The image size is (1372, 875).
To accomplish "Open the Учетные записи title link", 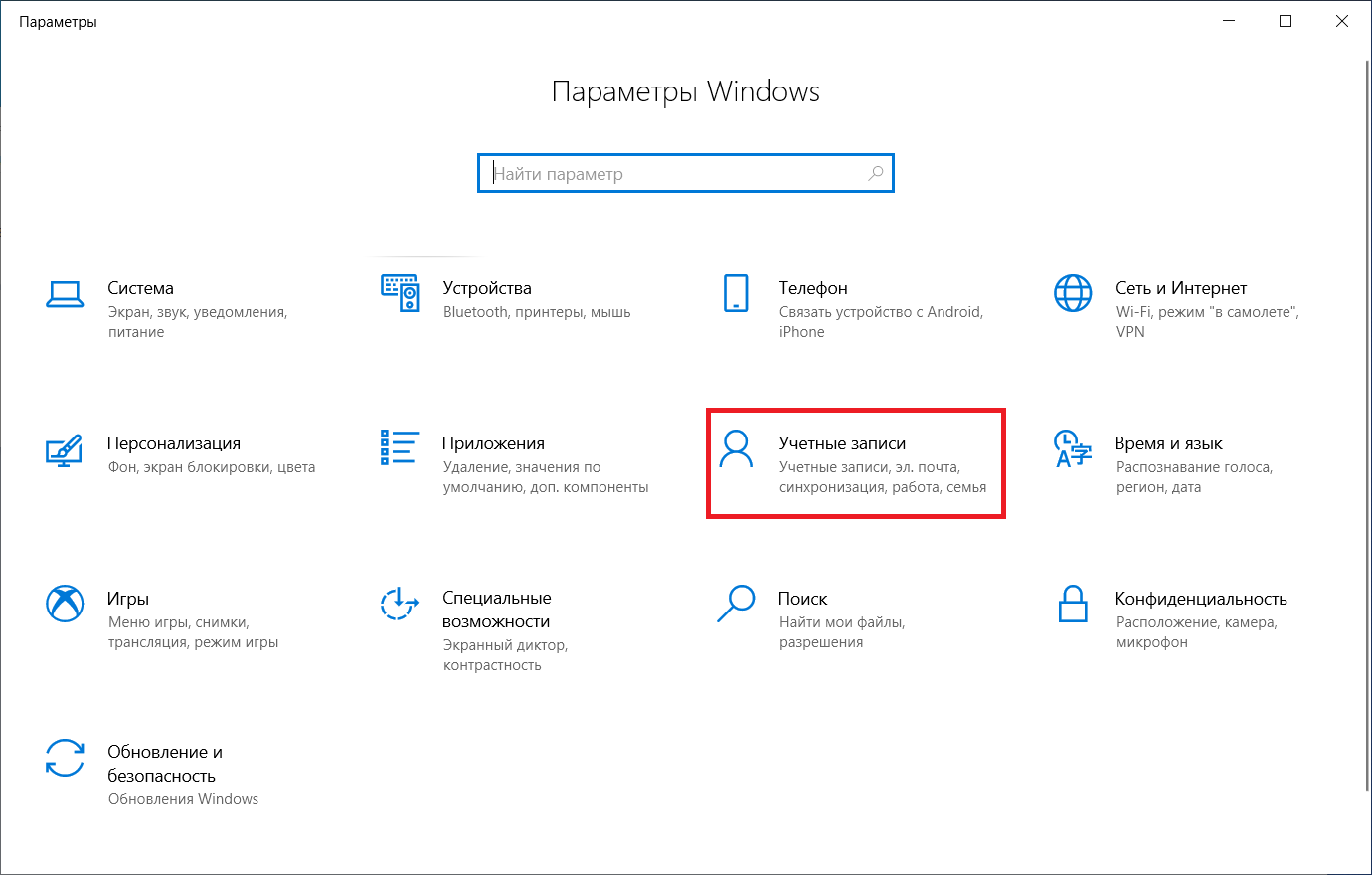I will pos(842,443).
